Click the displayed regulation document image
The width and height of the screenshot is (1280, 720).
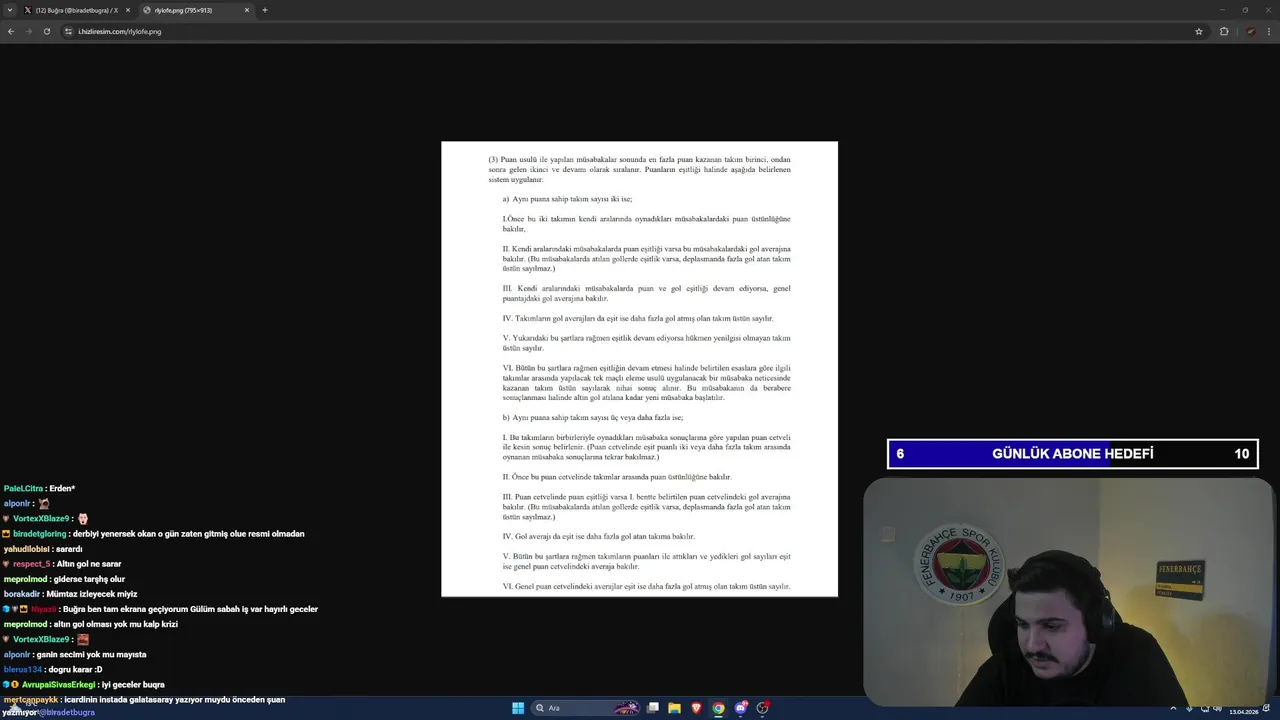(x=639, y=369)
